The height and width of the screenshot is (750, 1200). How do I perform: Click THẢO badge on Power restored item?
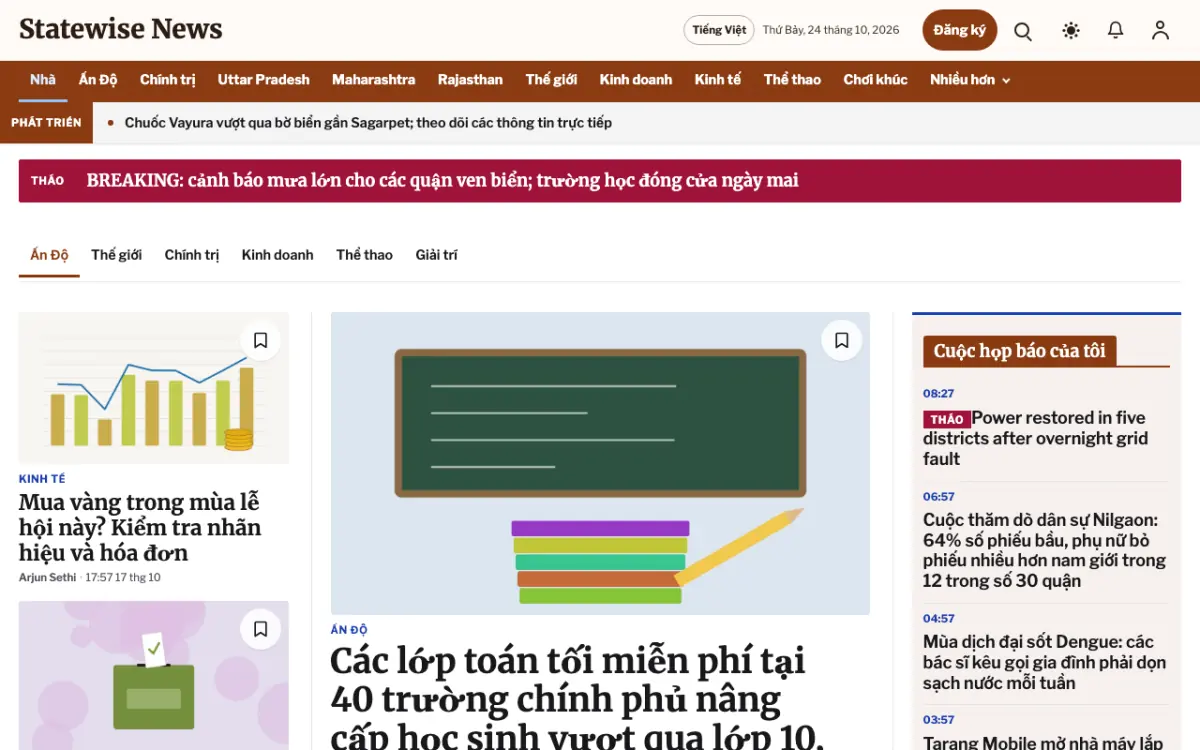pos(947,420)
